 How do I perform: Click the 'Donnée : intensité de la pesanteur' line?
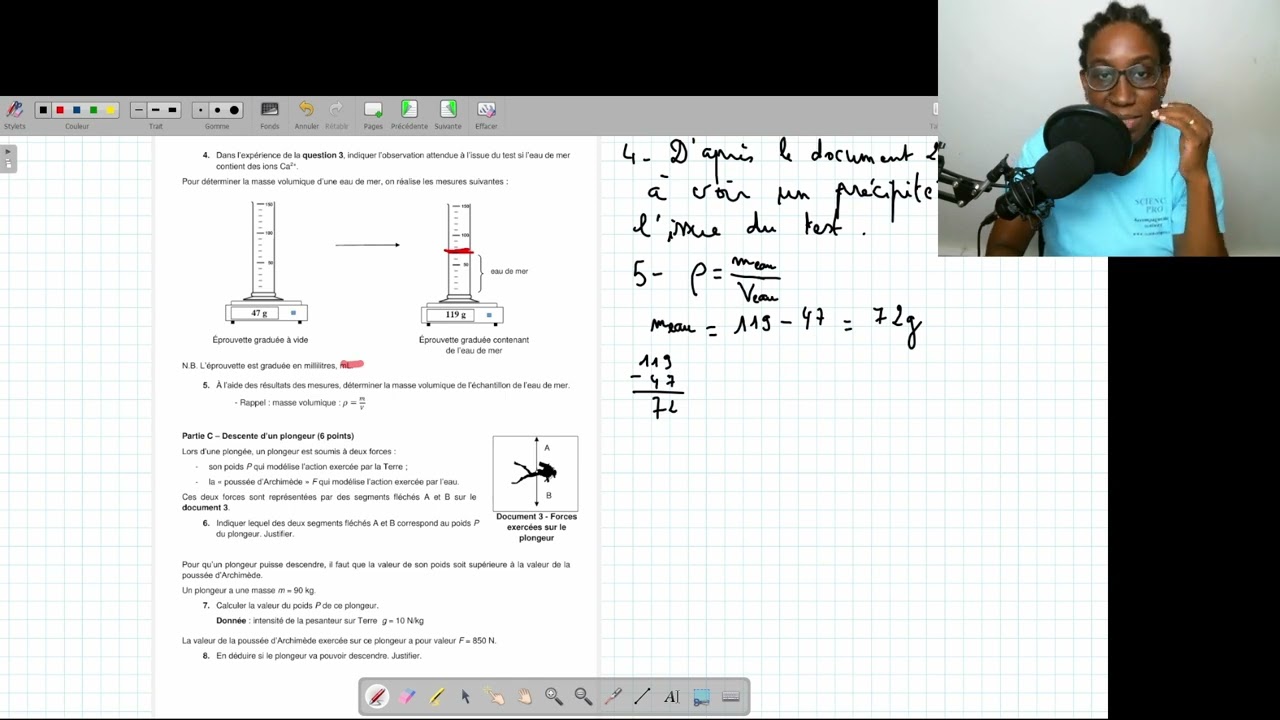coord(320,621)
